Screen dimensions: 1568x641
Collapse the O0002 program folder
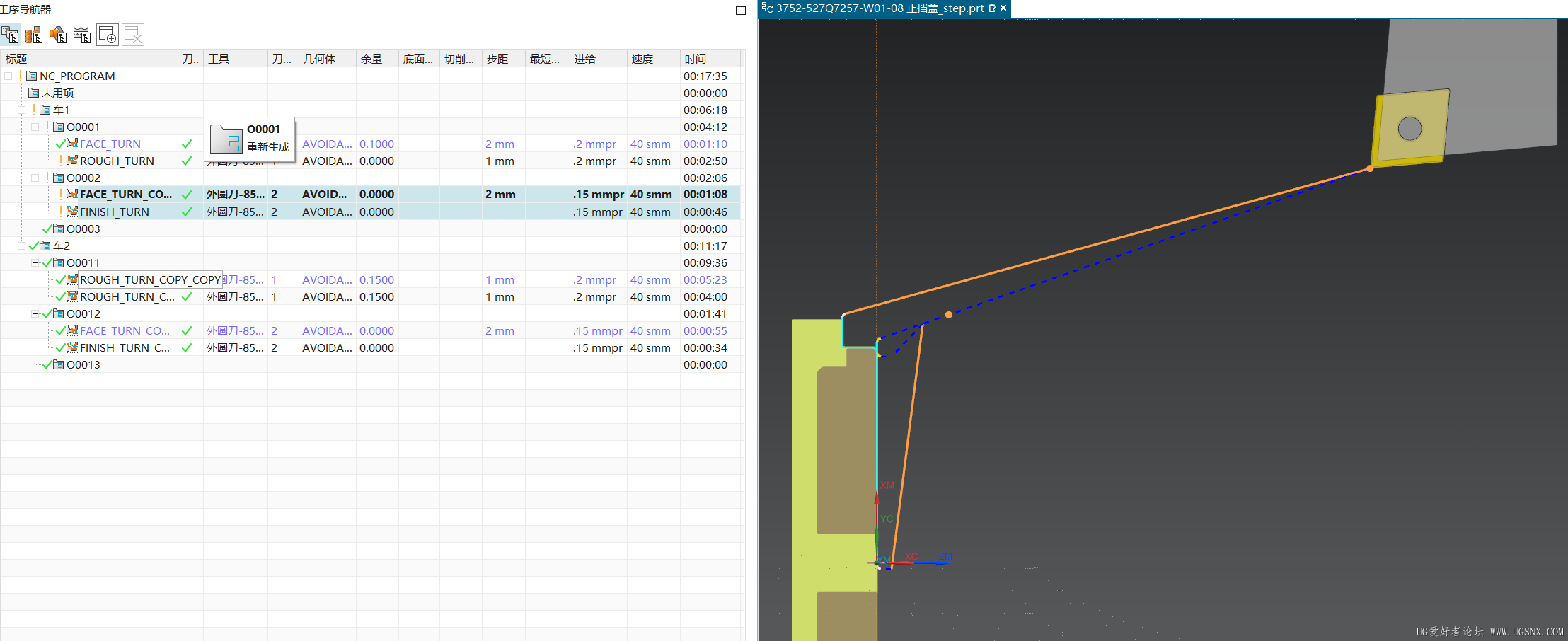pyautogui.click(x=35, y=178)
